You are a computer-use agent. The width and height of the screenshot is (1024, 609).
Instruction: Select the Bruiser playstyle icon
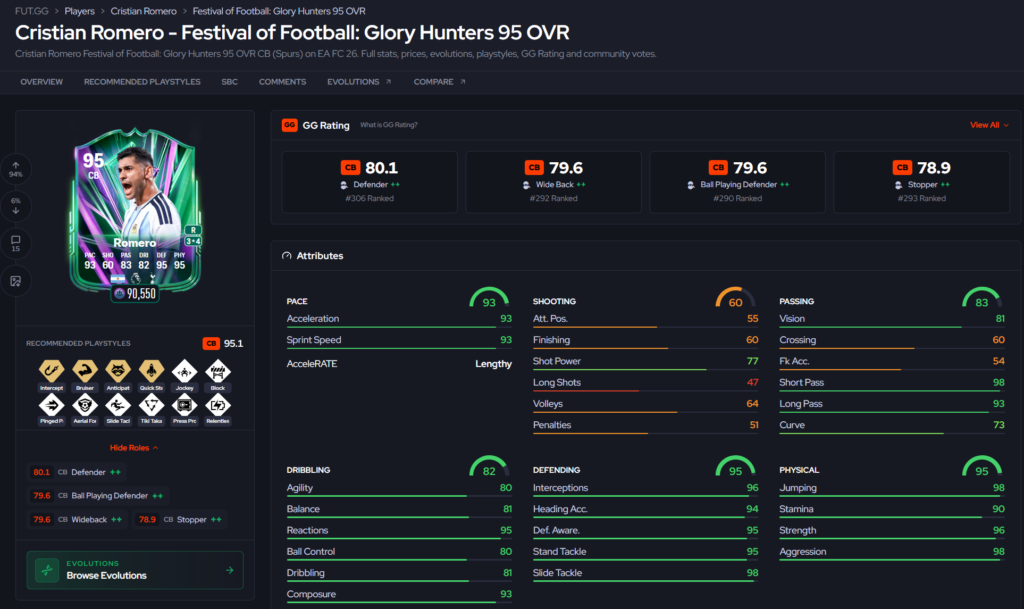coord(85,371)
